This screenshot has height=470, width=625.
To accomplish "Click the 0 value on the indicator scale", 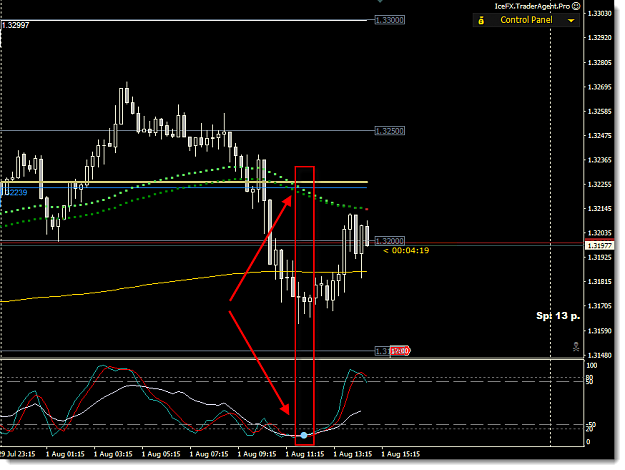I will coord(588,442).
